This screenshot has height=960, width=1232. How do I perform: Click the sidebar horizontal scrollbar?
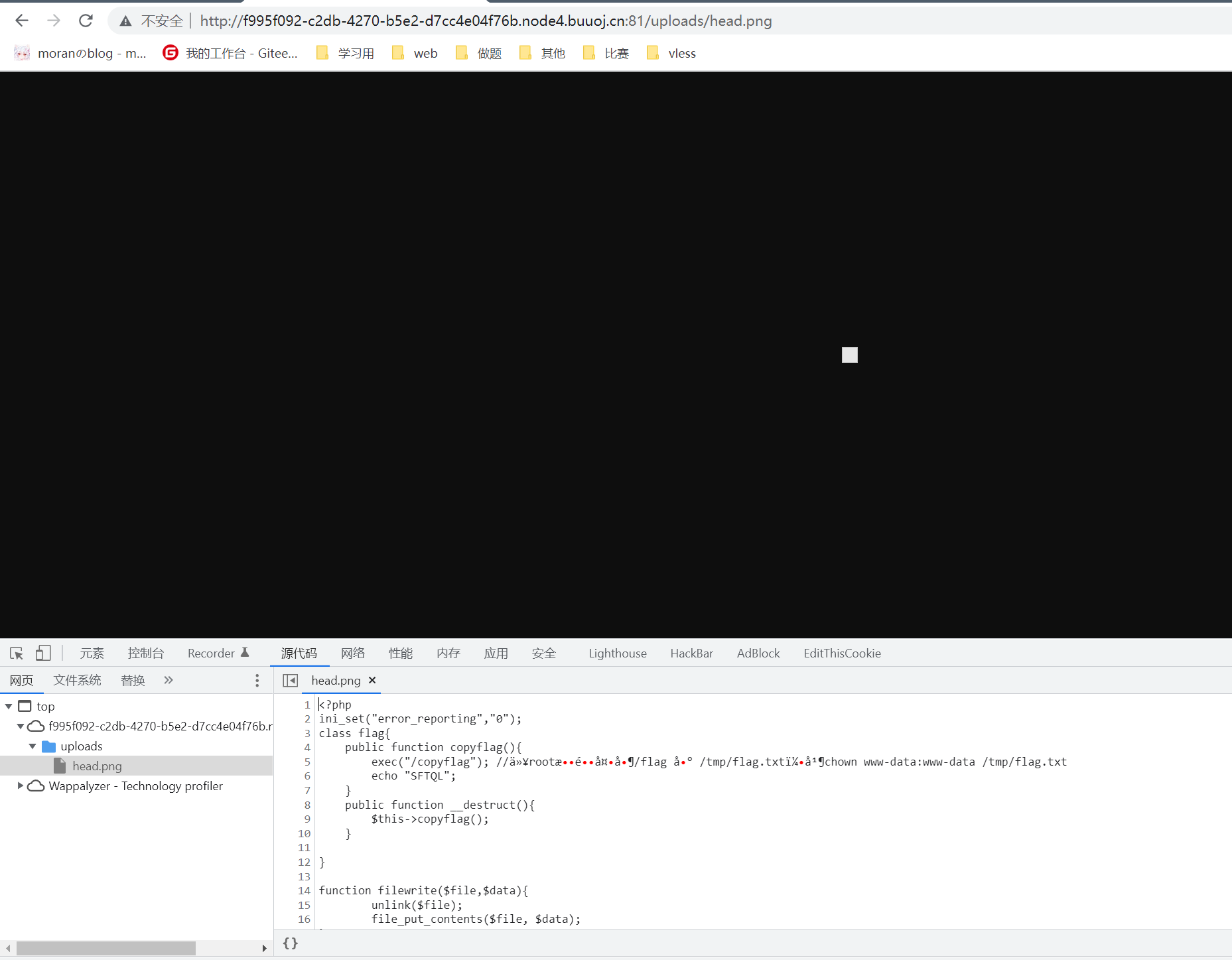(x=106, y=949)
